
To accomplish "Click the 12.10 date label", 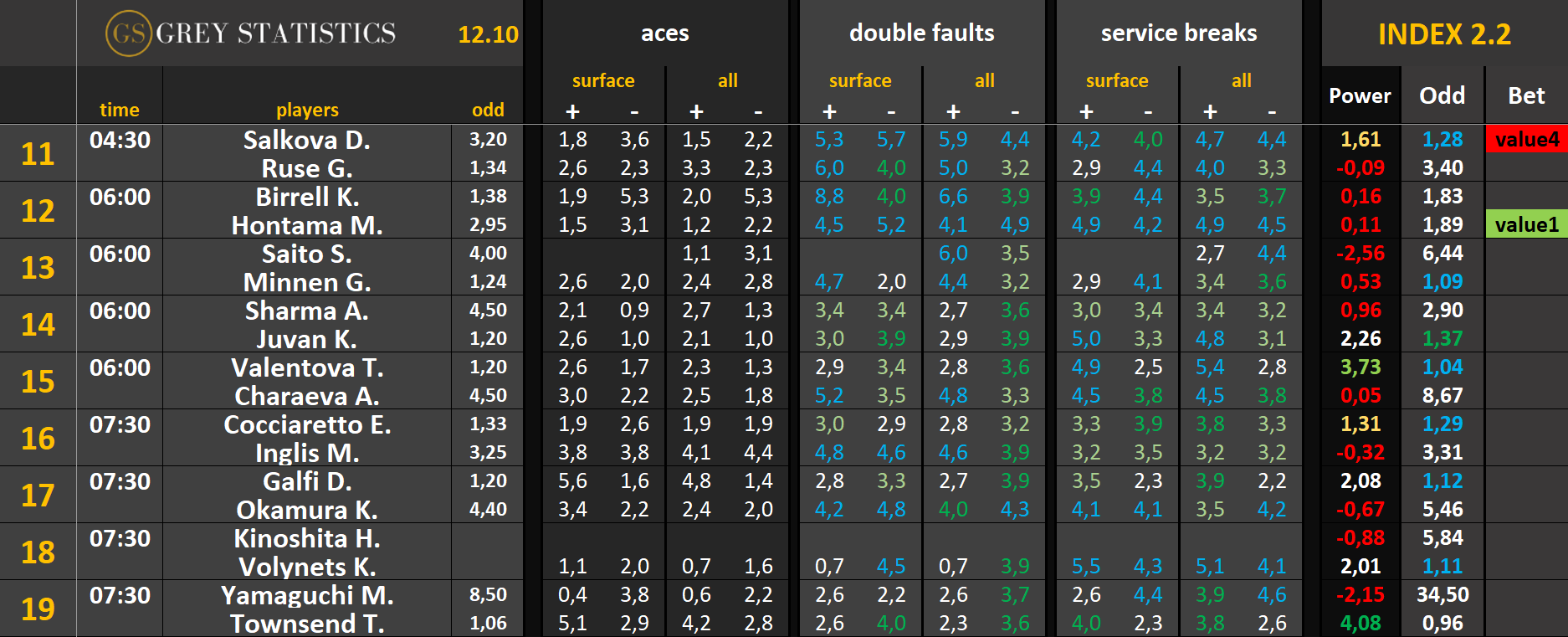I will point(488,34).
